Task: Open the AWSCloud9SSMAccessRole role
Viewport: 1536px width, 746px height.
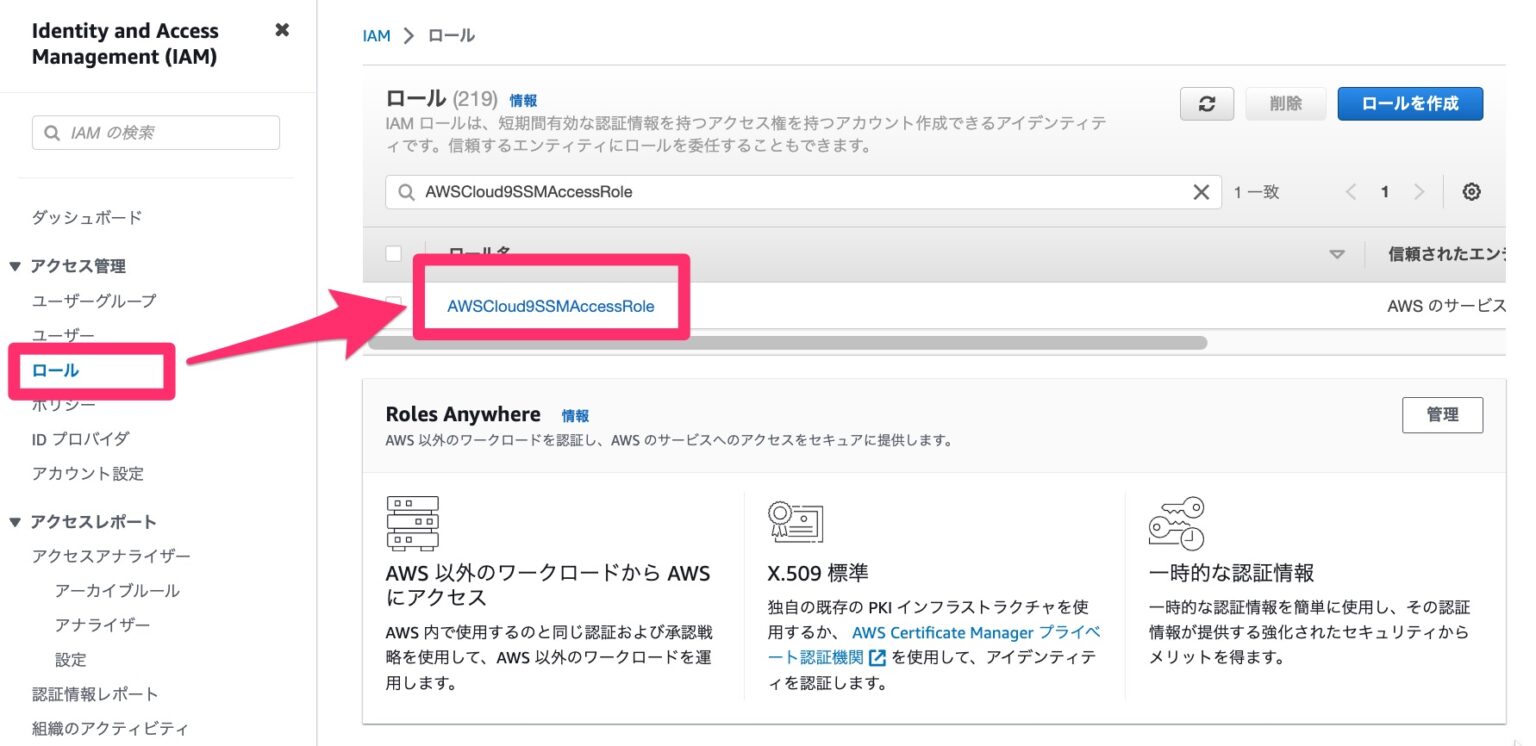Action: tap(551, 306)
